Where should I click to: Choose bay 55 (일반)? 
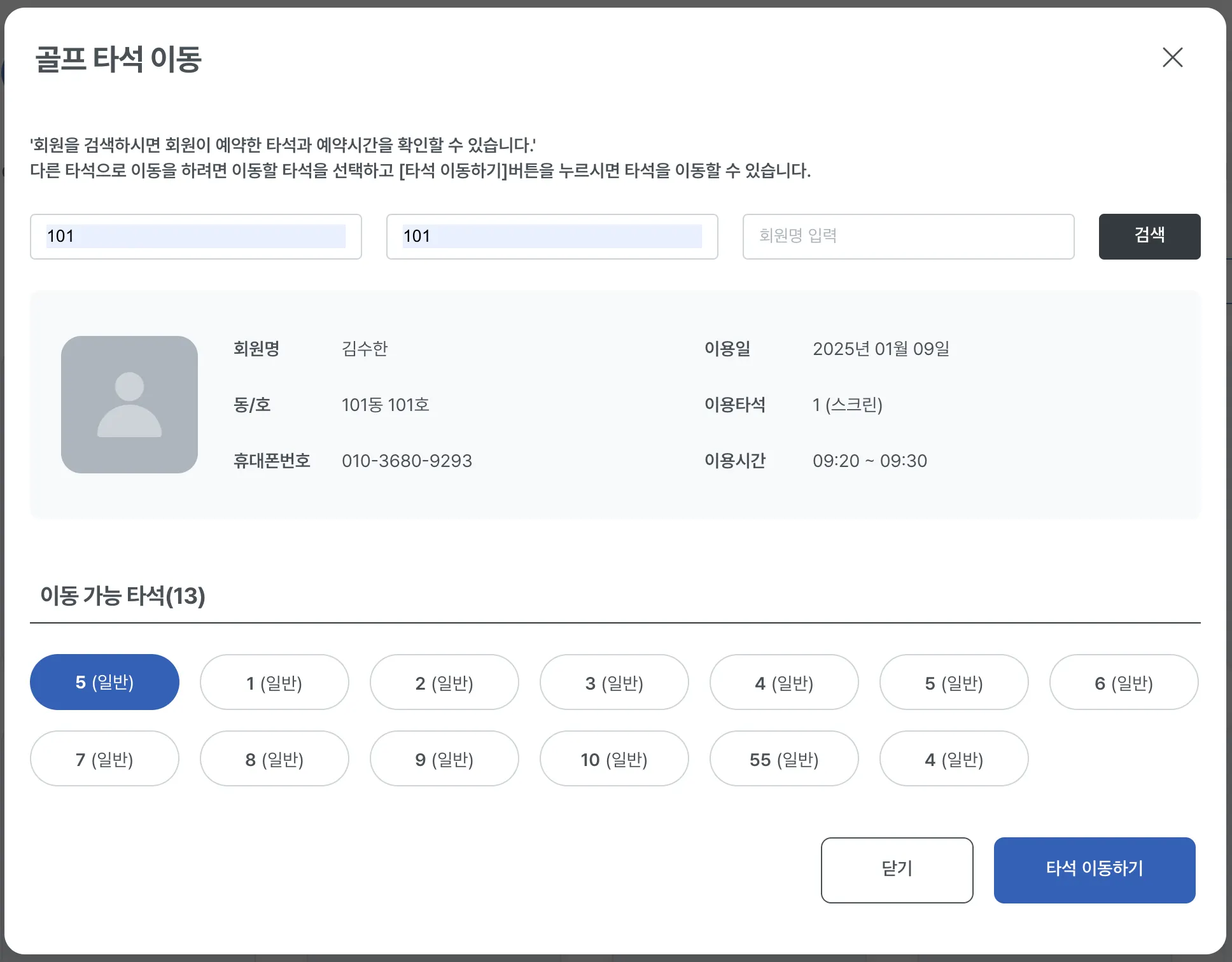pyautogui.click(x=784, y=758)
